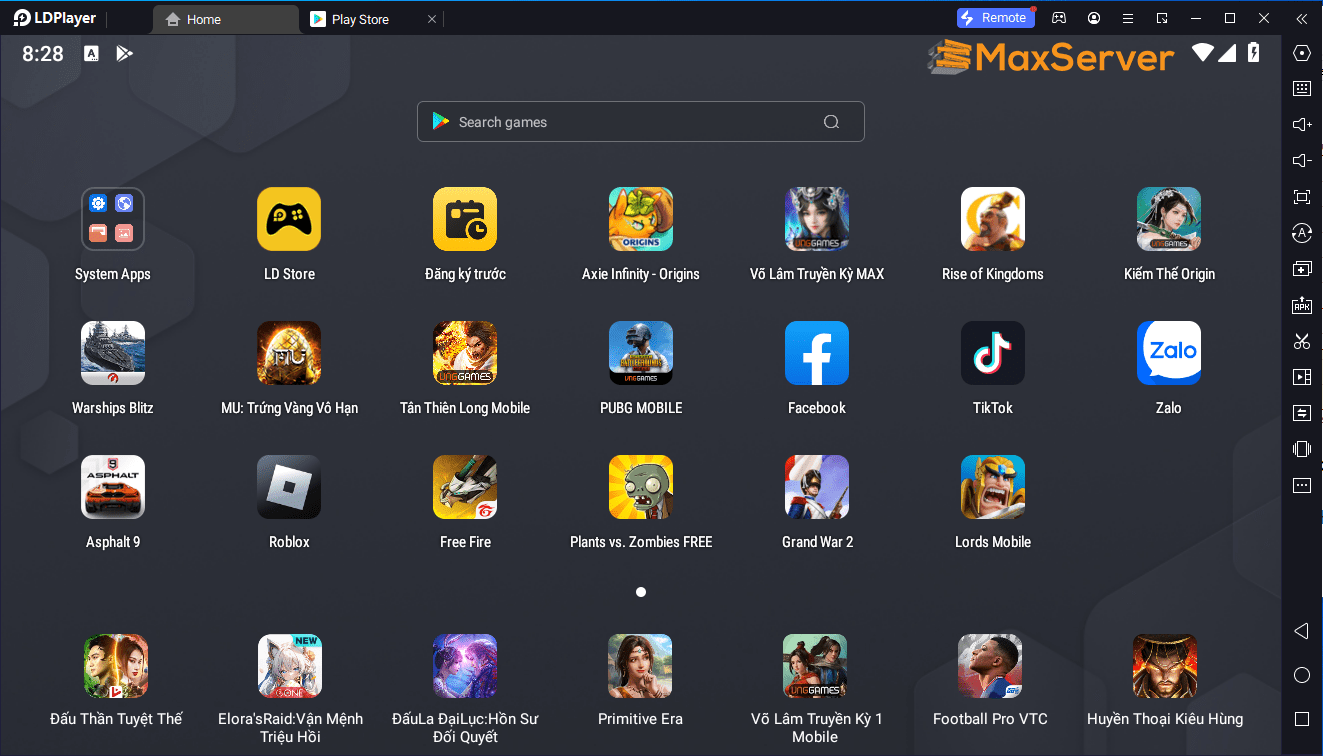Switch to the Play Store tab

pos(360,19)
